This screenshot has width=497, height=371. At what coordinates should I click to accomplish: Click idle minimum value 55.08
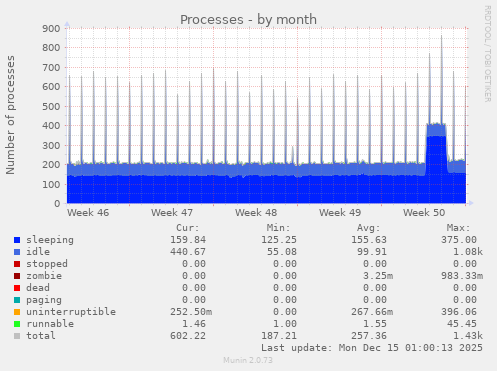click(282, 252)
